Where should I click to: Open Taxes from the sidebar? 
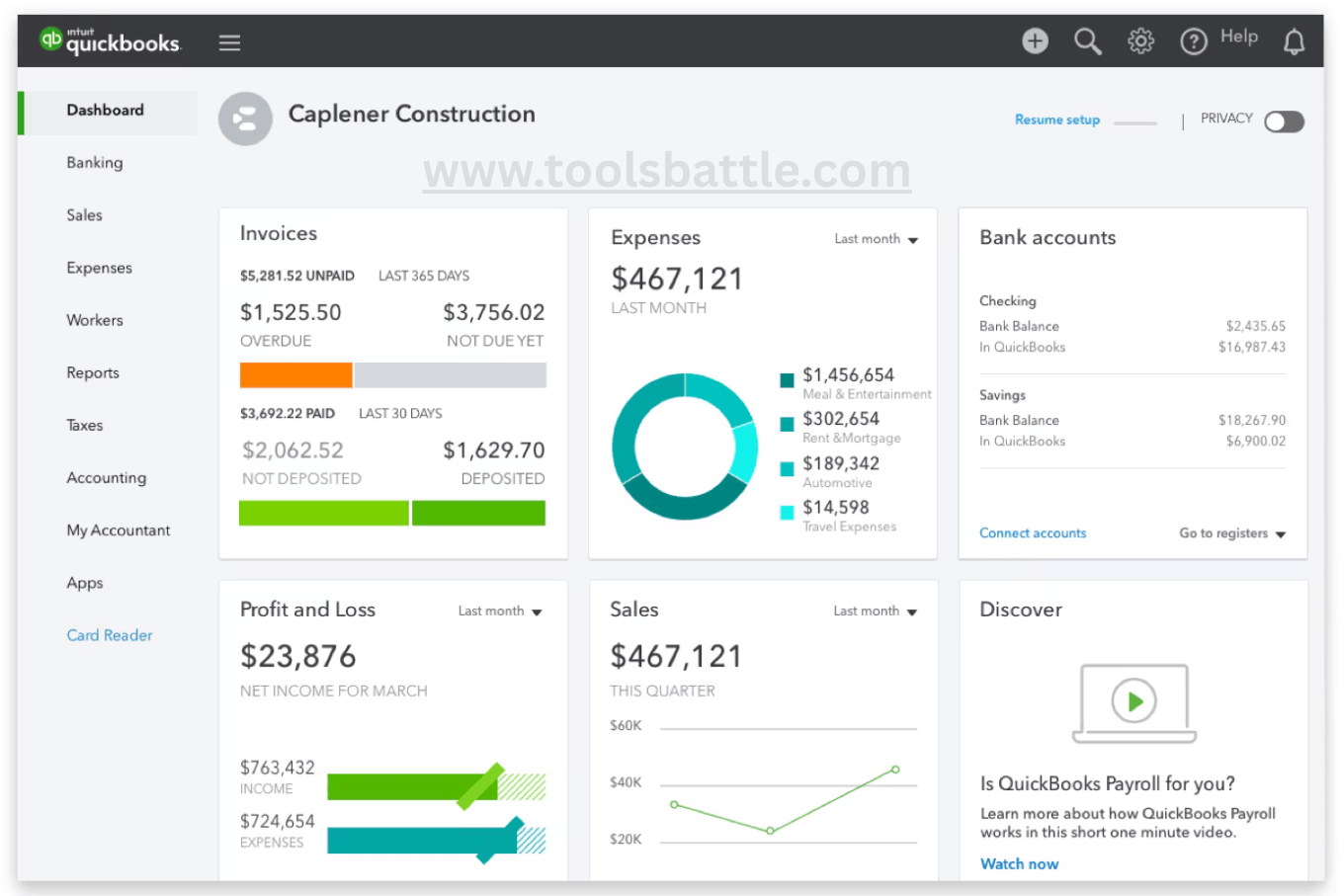coord(85,425)
